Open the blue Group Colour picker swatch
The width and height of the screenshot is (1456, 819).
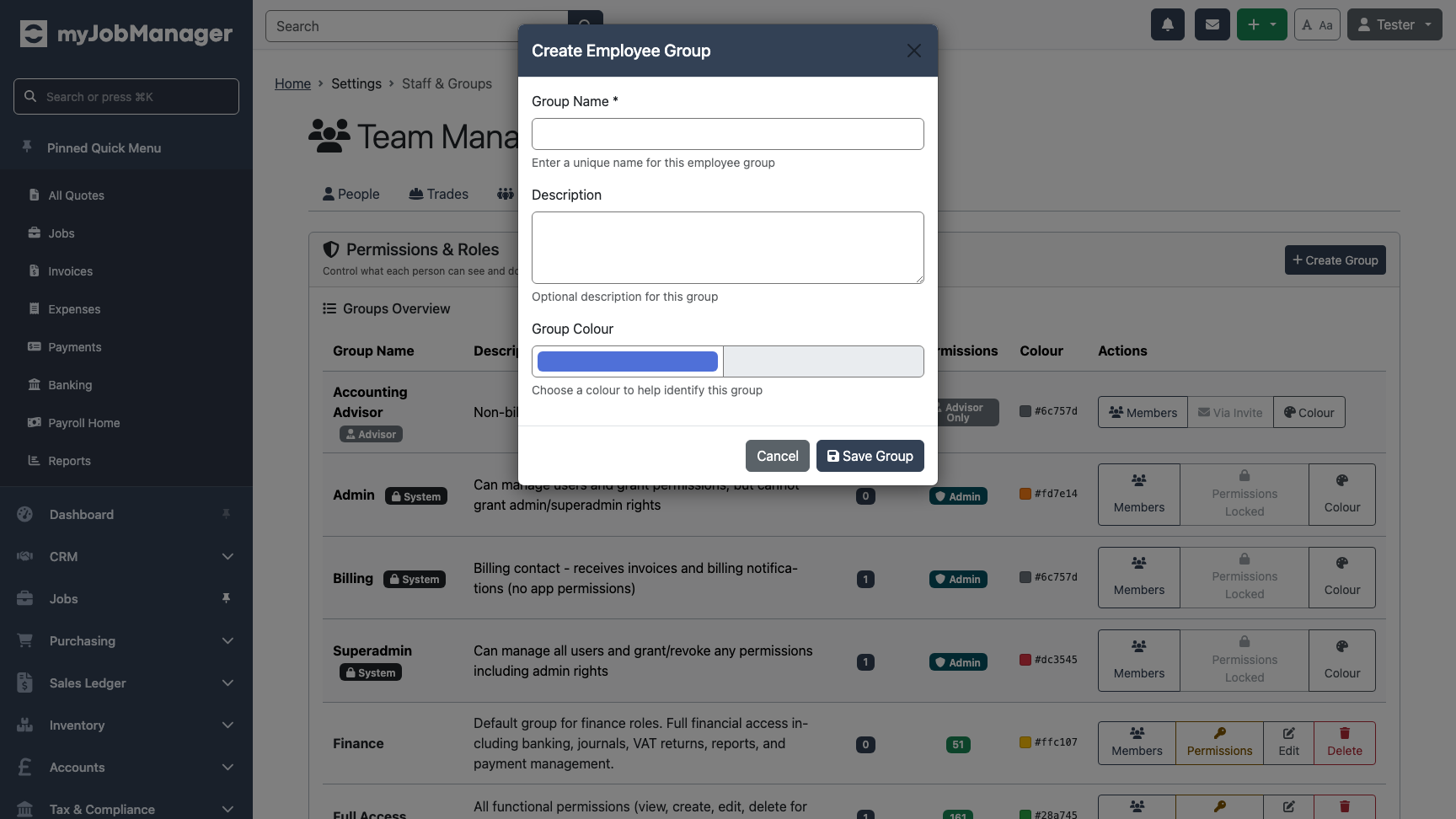(x=628, y=361)
